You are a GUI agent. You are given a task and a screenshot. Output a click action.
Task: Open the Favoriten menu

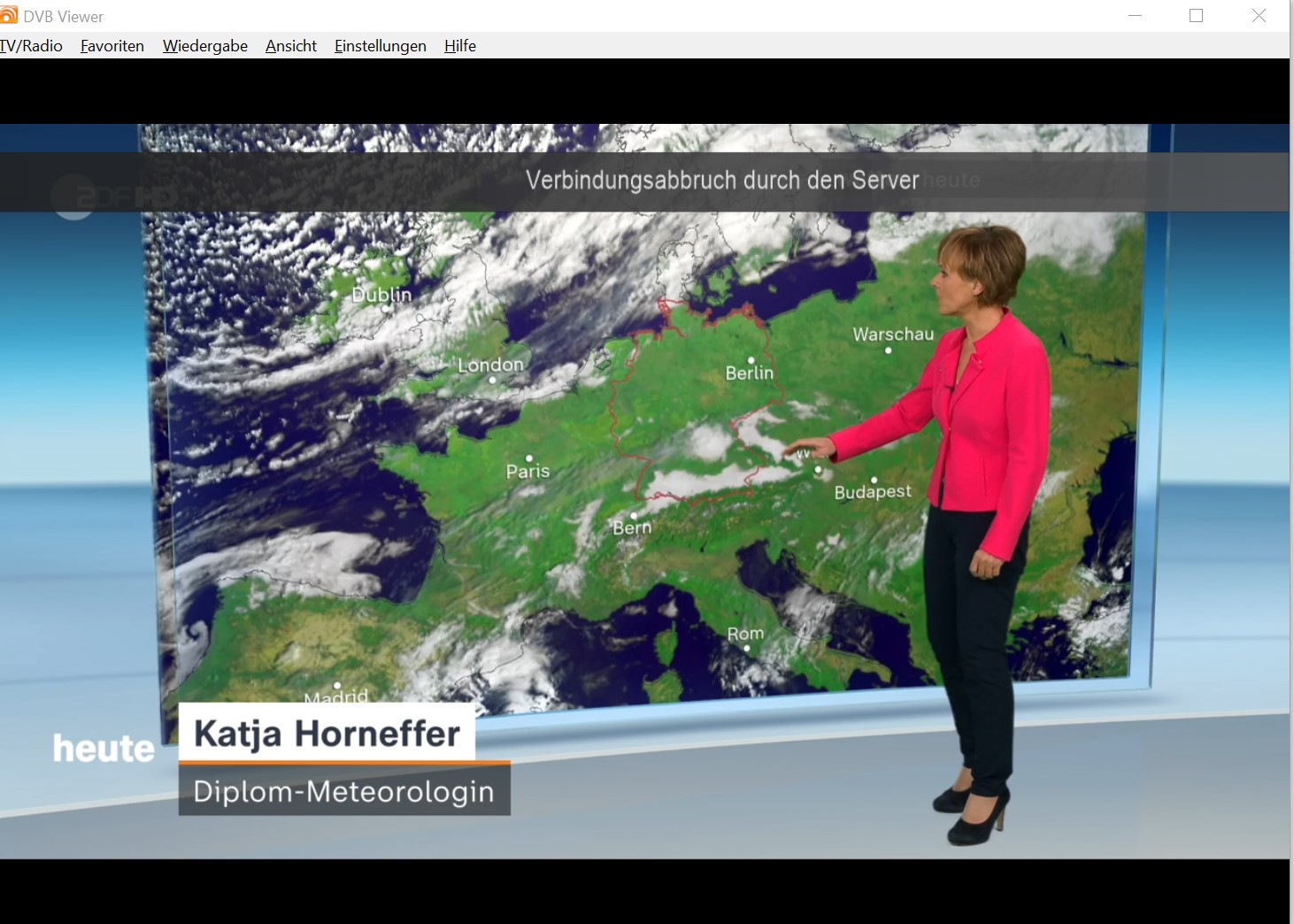pyautogui.click(x=112, y=46)
